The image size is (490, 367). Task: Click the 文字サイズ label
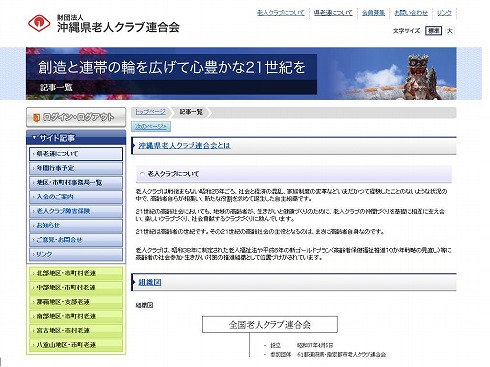click(x=406, y=31)
